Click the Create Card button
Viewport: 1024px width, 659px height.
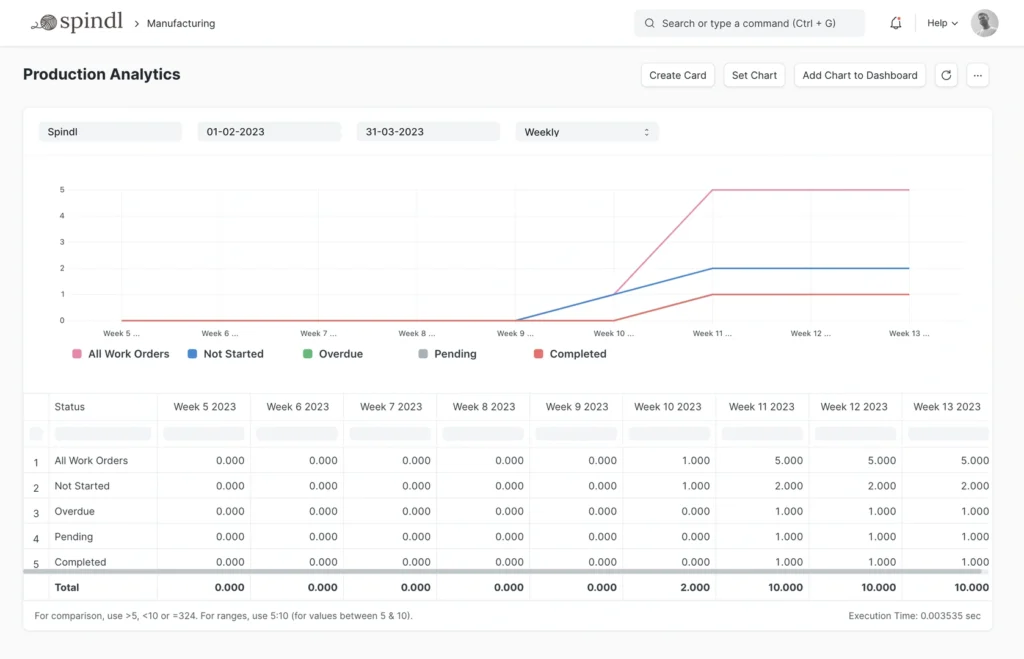click(677, 75)
